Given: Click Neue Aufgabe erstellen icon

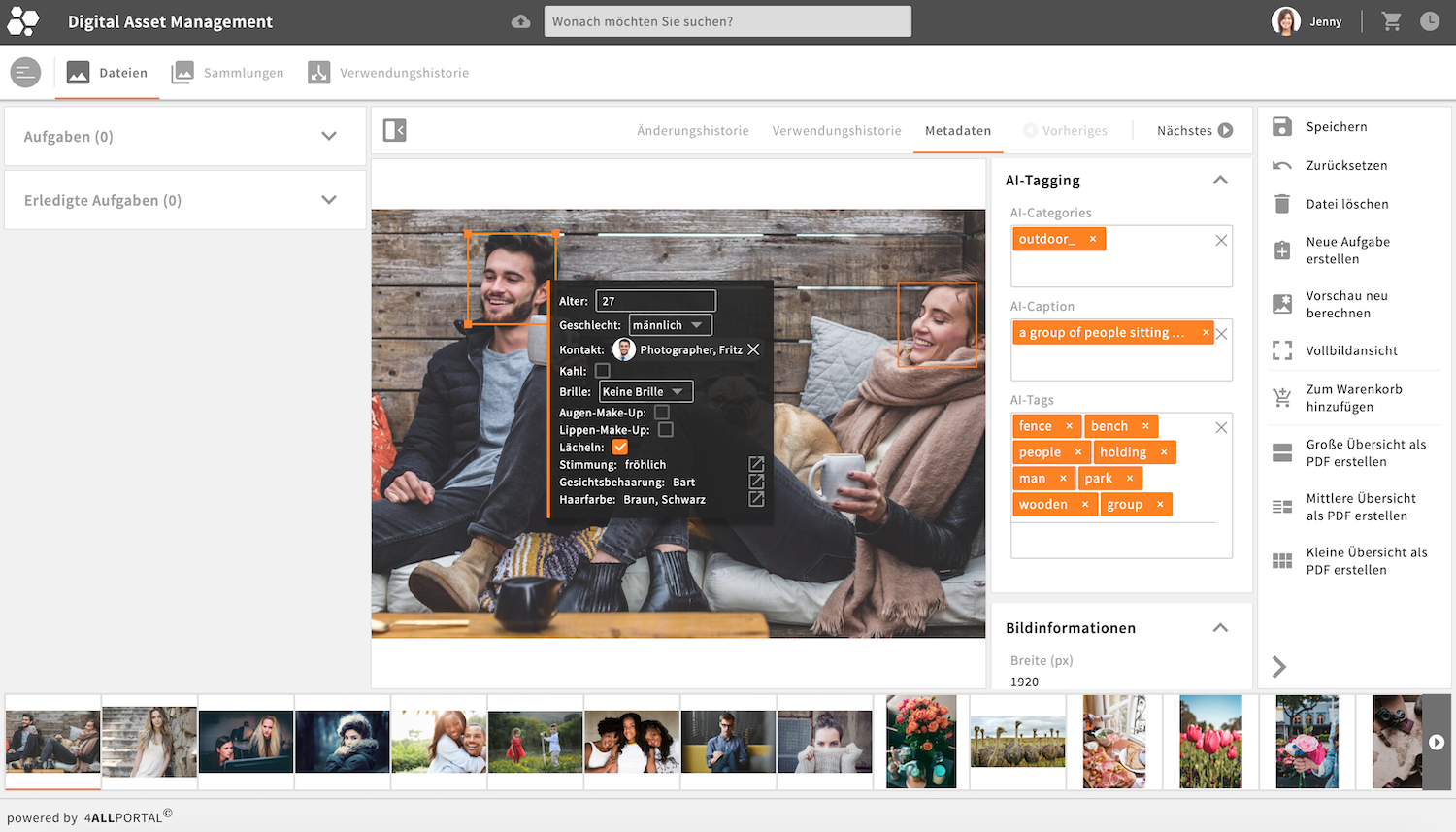Looking at the screenshot, I should point(1282,250).
